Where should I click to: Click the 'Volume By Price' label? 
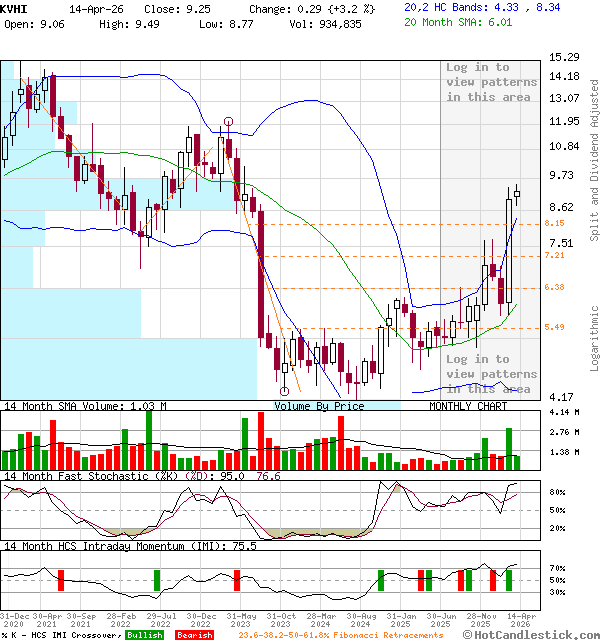pos(320,406)
